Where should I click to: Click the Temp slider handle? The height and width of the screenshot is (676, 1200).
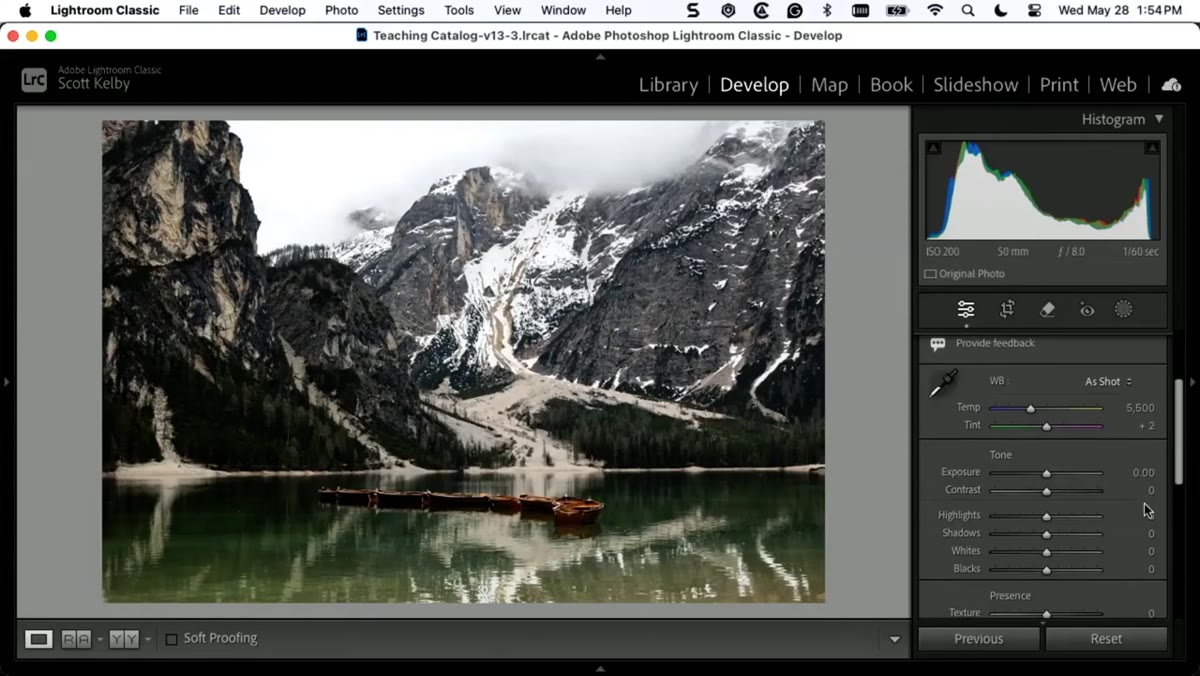point(1030,408)
